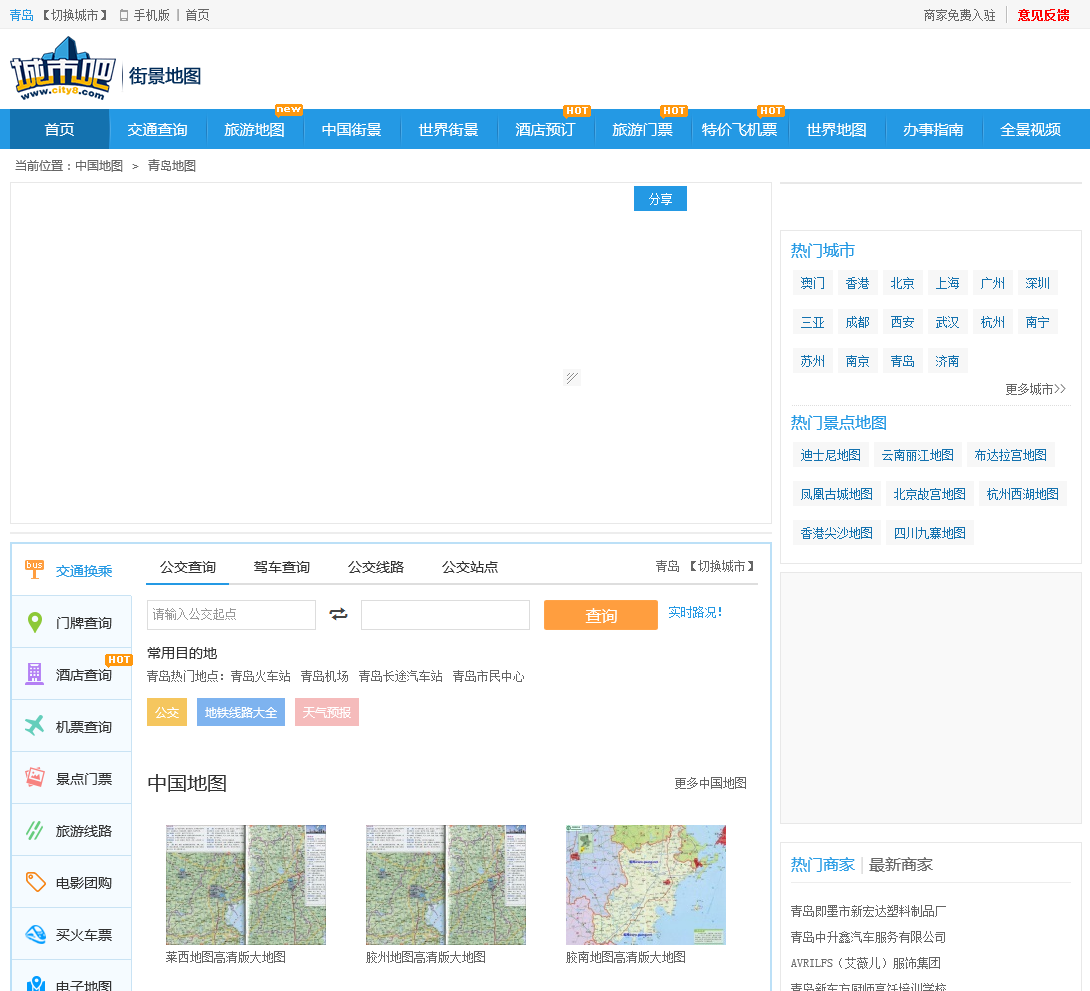This screenshot has width=1090, height=991.
Task: Click 青岛机场 hot destination
Action: point(325,676)
